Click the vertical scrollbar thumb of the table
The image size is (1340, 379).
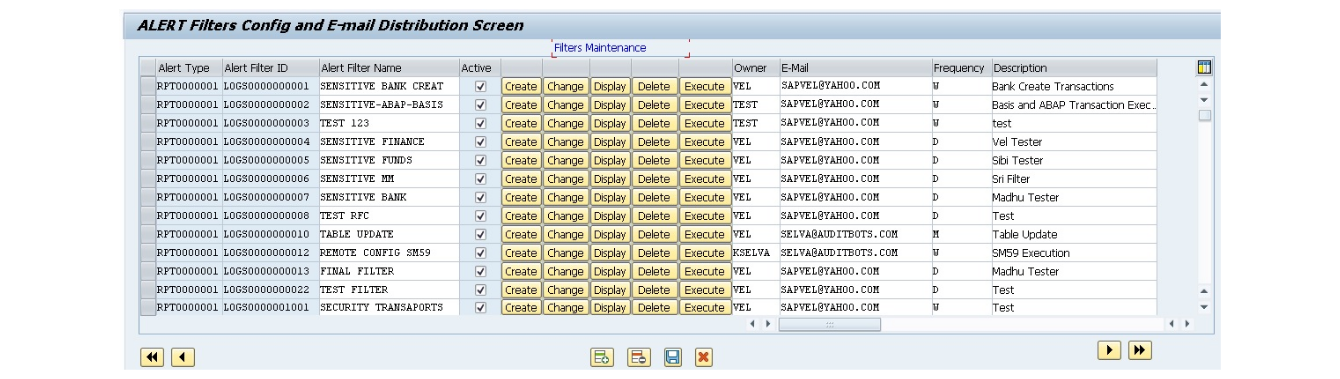(x=1204, y=115)
